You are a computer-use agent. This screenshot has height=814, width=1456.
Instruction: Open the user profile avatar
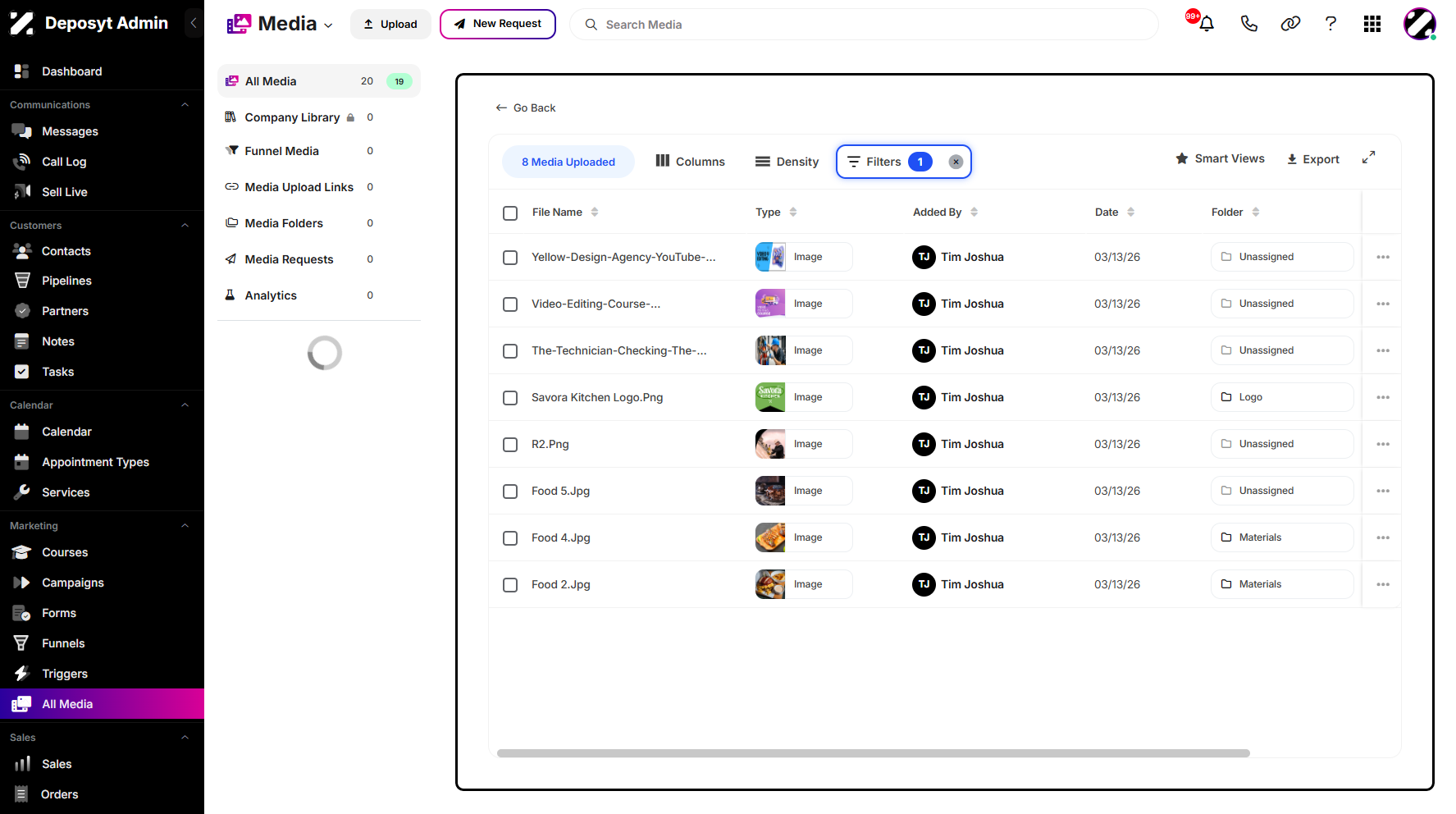pyautogui.click(x=1419, y=24)
